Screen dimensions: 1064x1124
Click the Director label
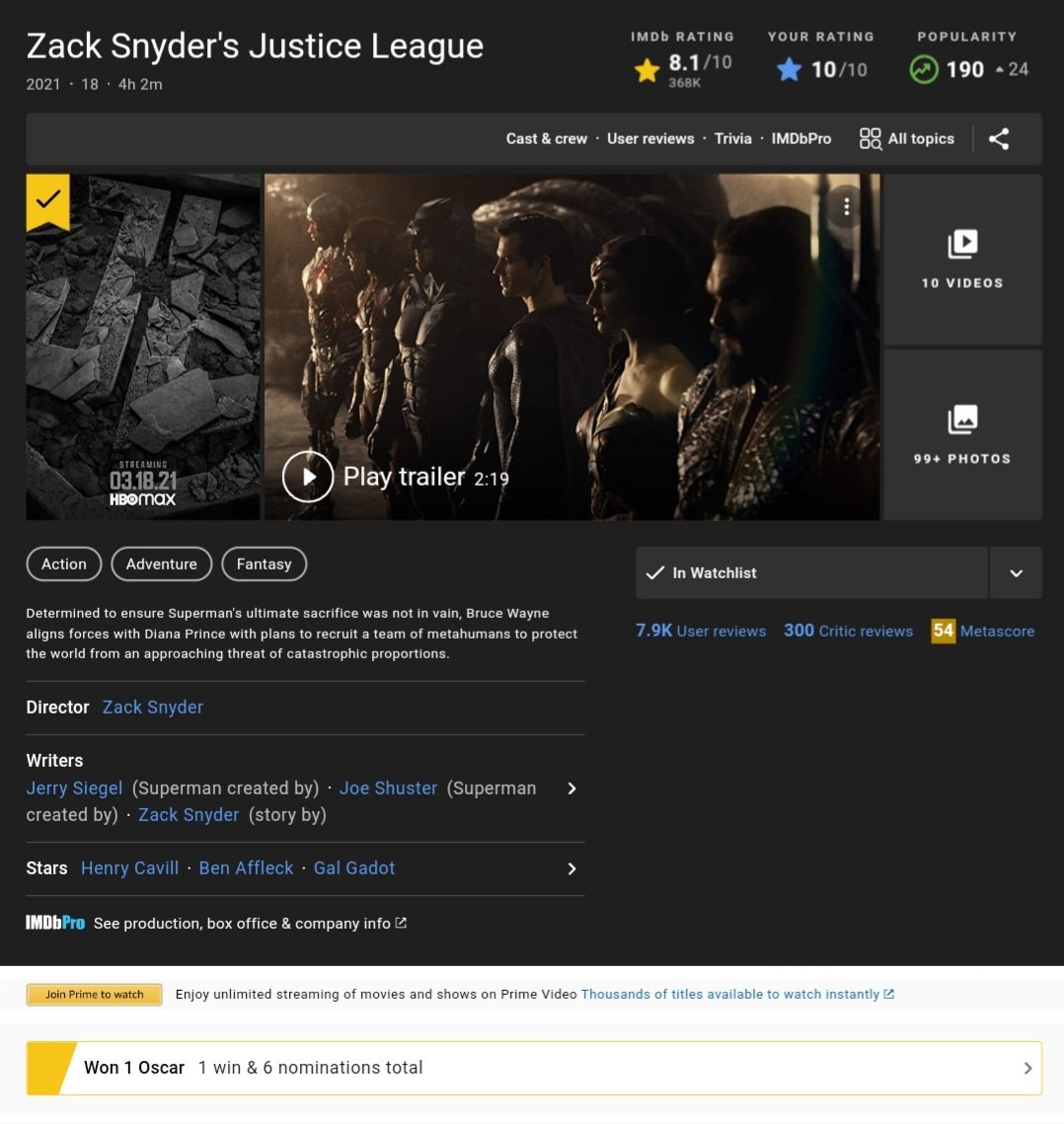[57, 708]
